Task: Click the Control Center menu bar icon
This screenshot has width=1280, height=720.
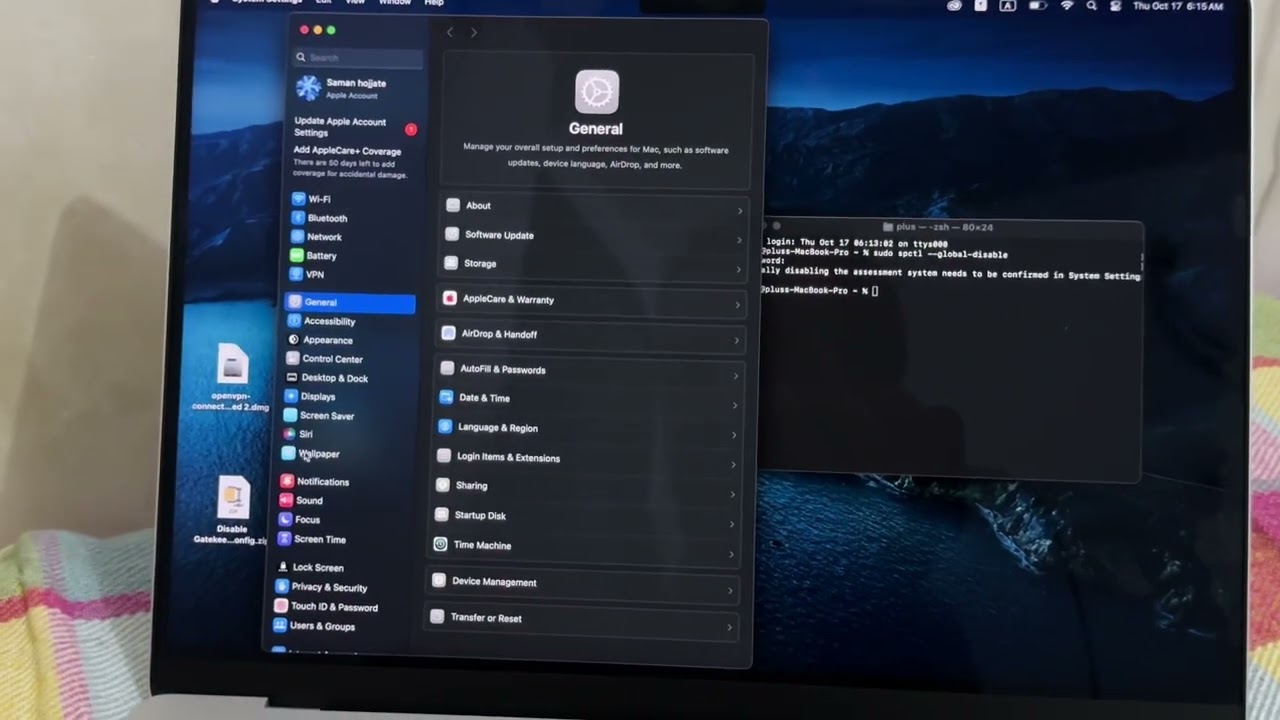Action: coord(1114,6)
